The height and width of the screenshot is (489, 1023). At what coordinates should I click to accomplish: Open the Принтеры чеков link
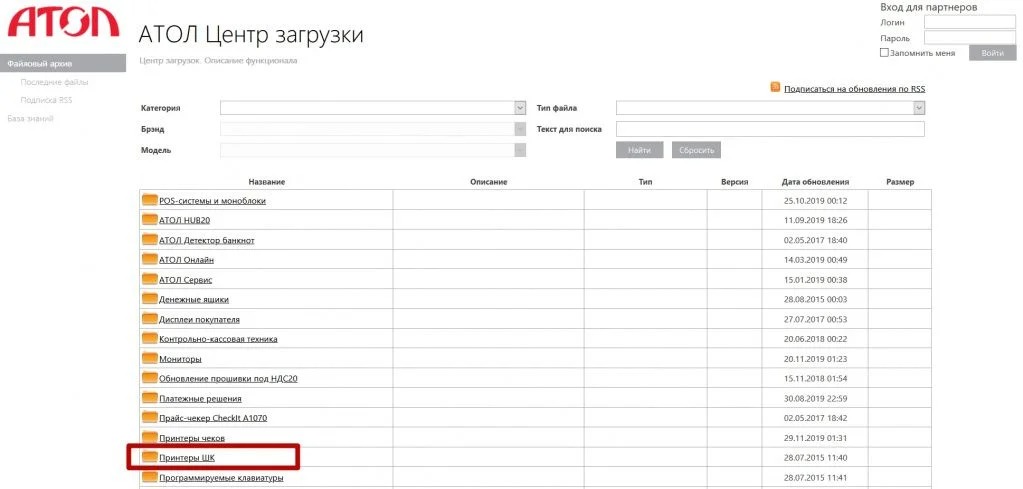(192, 438)
